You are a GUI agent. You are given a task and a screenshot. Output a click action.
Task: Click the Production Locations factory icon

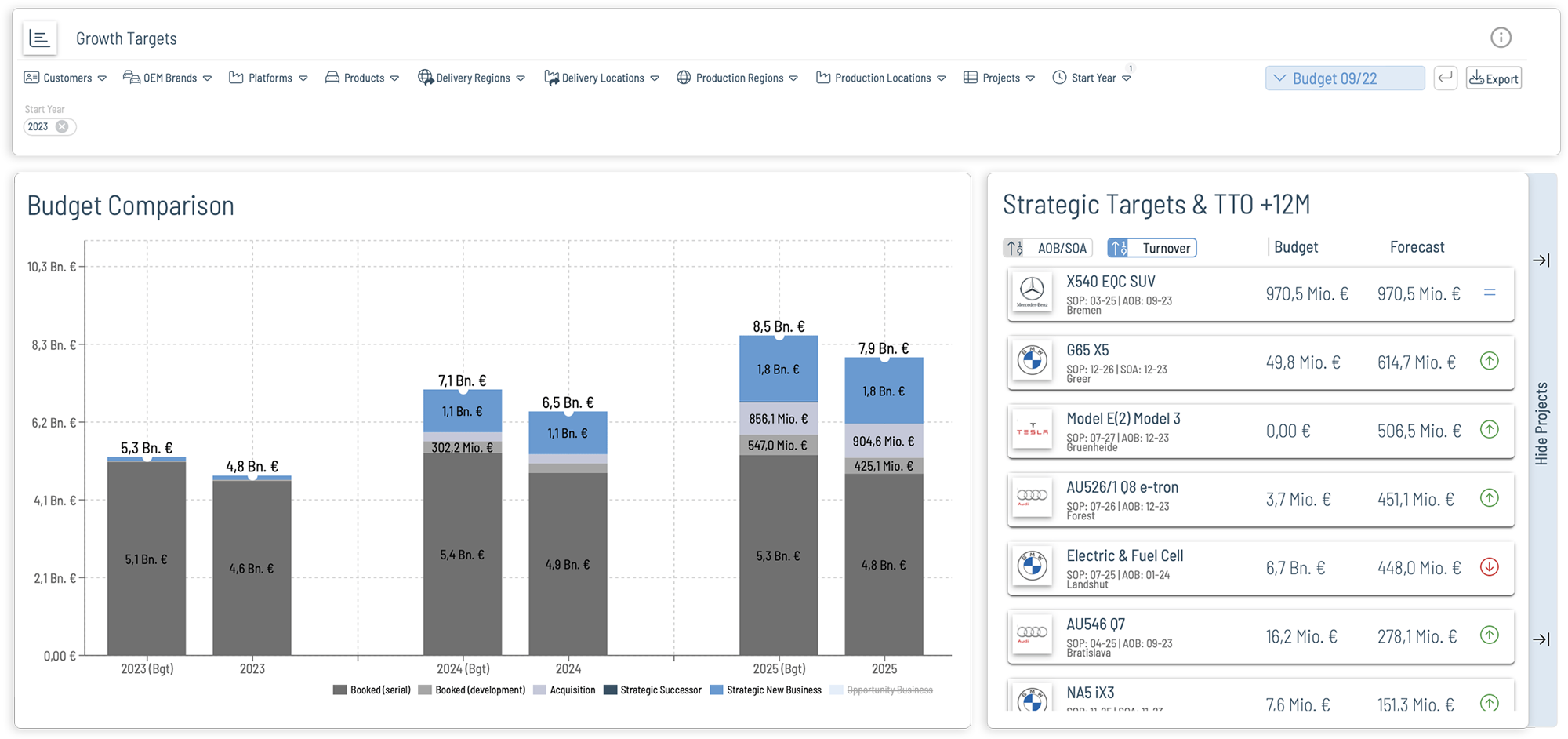pos(823,78)
